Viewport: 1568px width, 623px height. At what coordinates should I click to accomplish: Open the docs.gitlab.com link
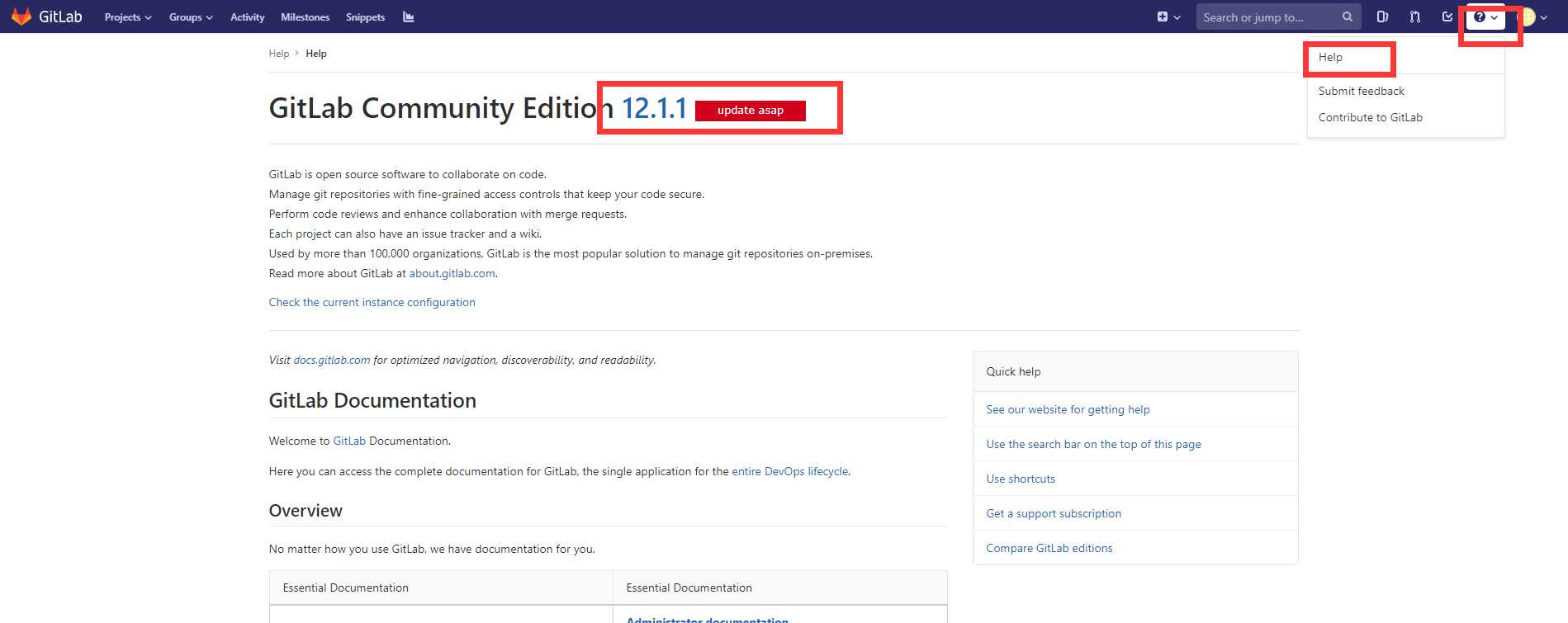[332, 360]
